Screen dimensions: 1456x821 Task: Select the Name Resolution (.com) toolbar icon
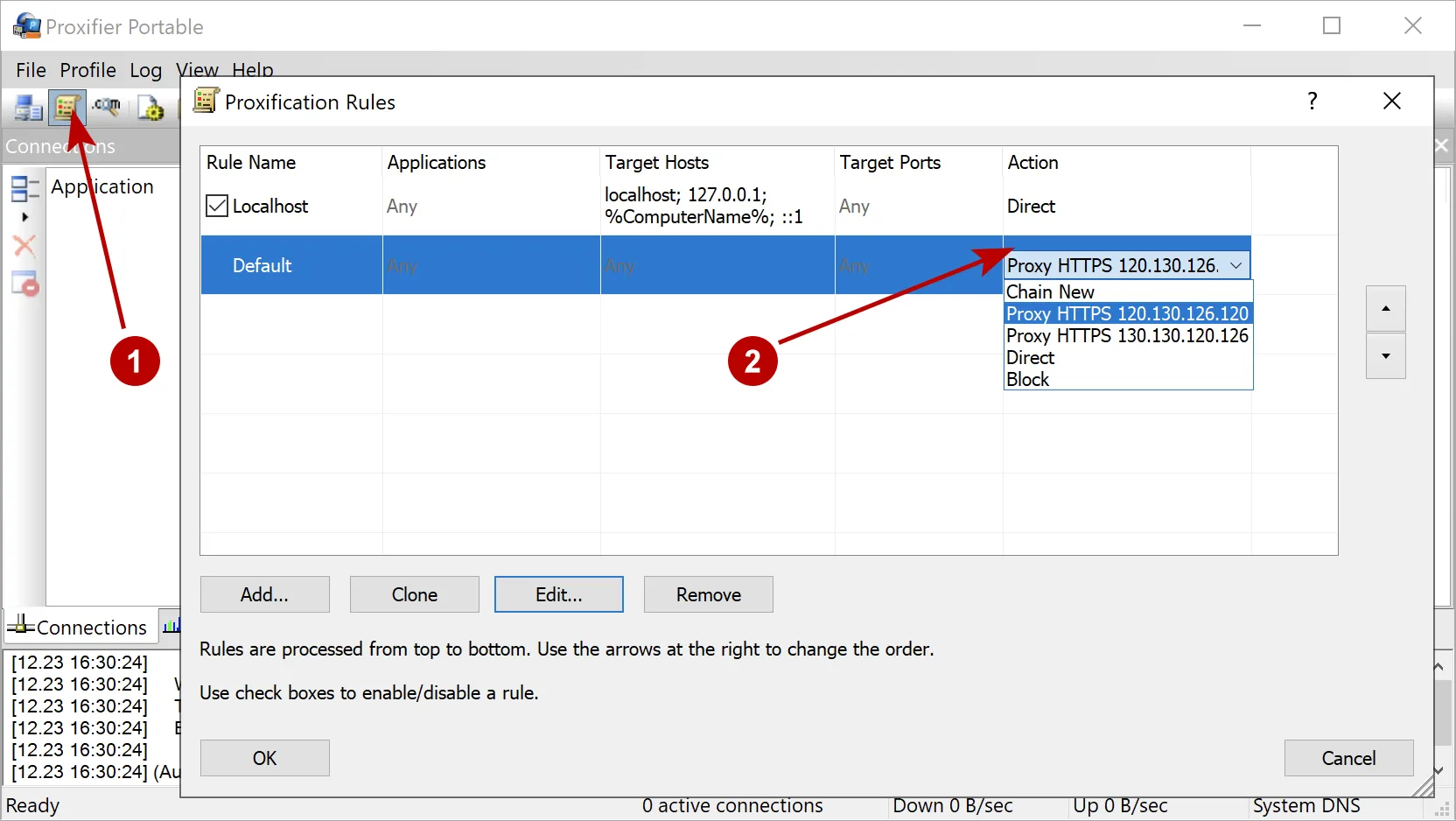(x=107, y=107)
